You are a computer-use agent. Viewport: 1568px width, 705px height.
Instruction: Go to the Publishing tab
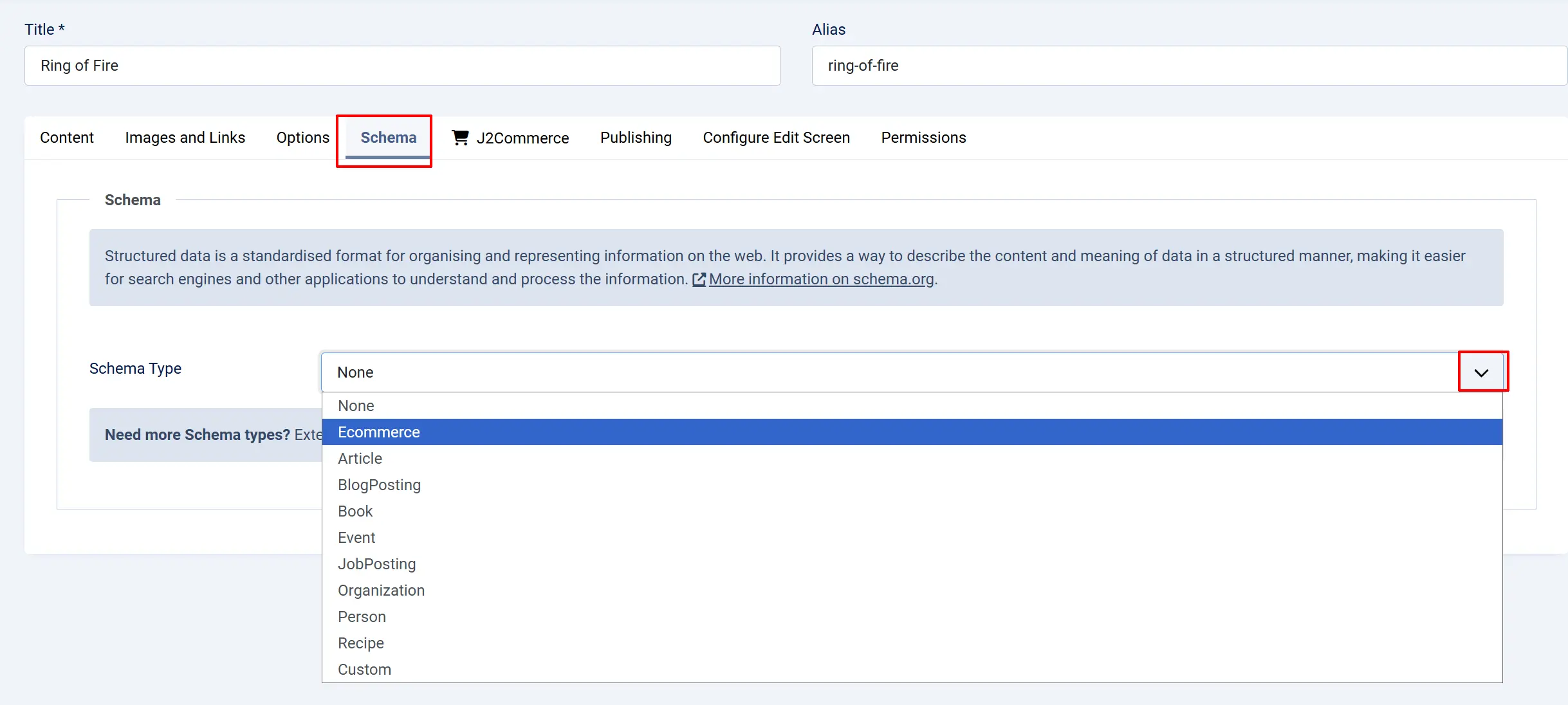(636, 138)
